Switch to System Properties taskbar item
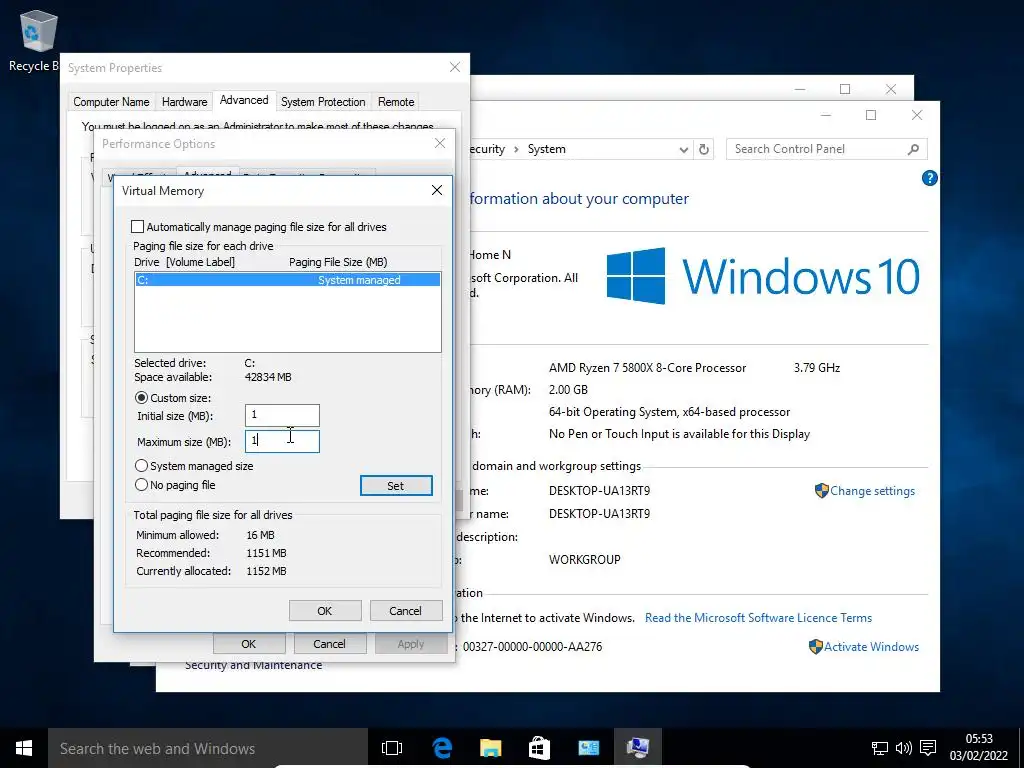 pyautogui.click(x=637, y=748)
